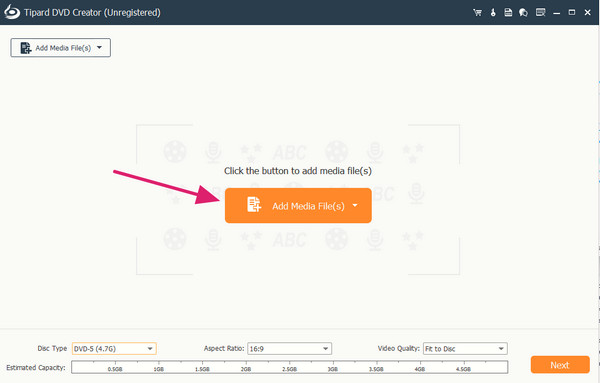Open the Video Quality Fit to Disc dropdown
The width and height of the screenshot is (600, 383).
coord(465,349)
